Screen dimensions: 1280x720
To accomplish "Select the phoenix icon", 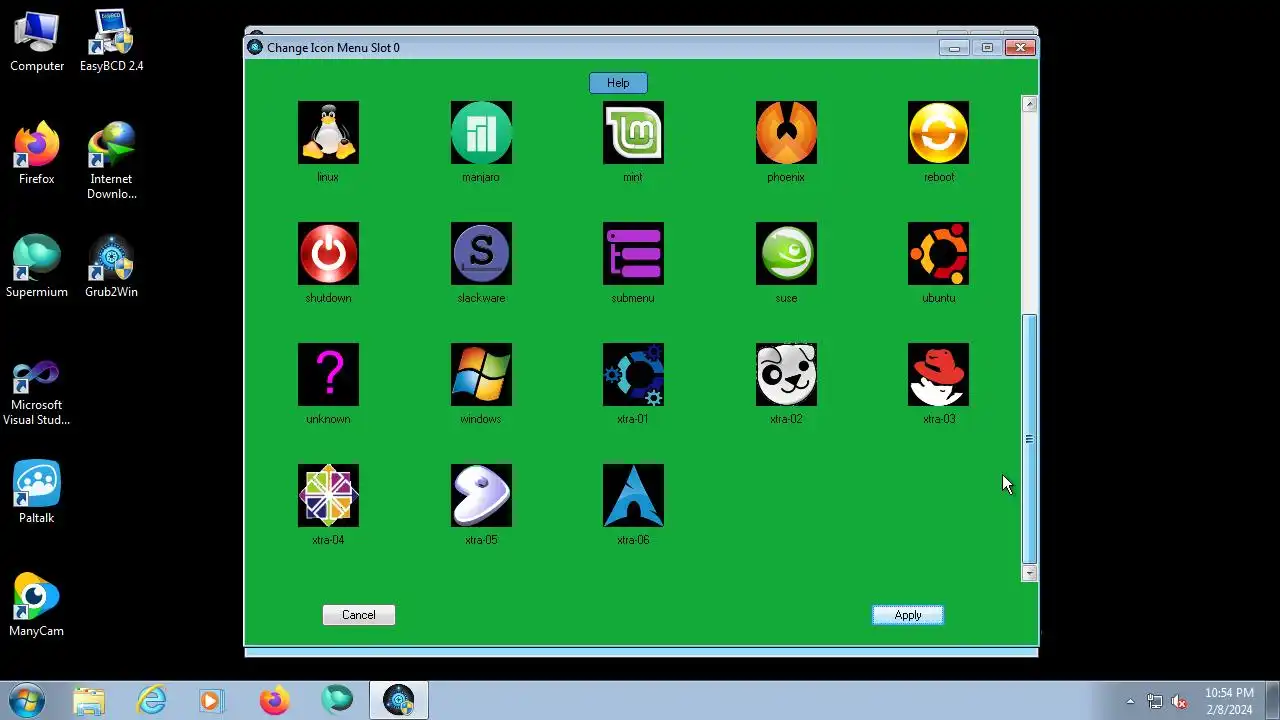I will pyautogui.click(x=786, y=132).
